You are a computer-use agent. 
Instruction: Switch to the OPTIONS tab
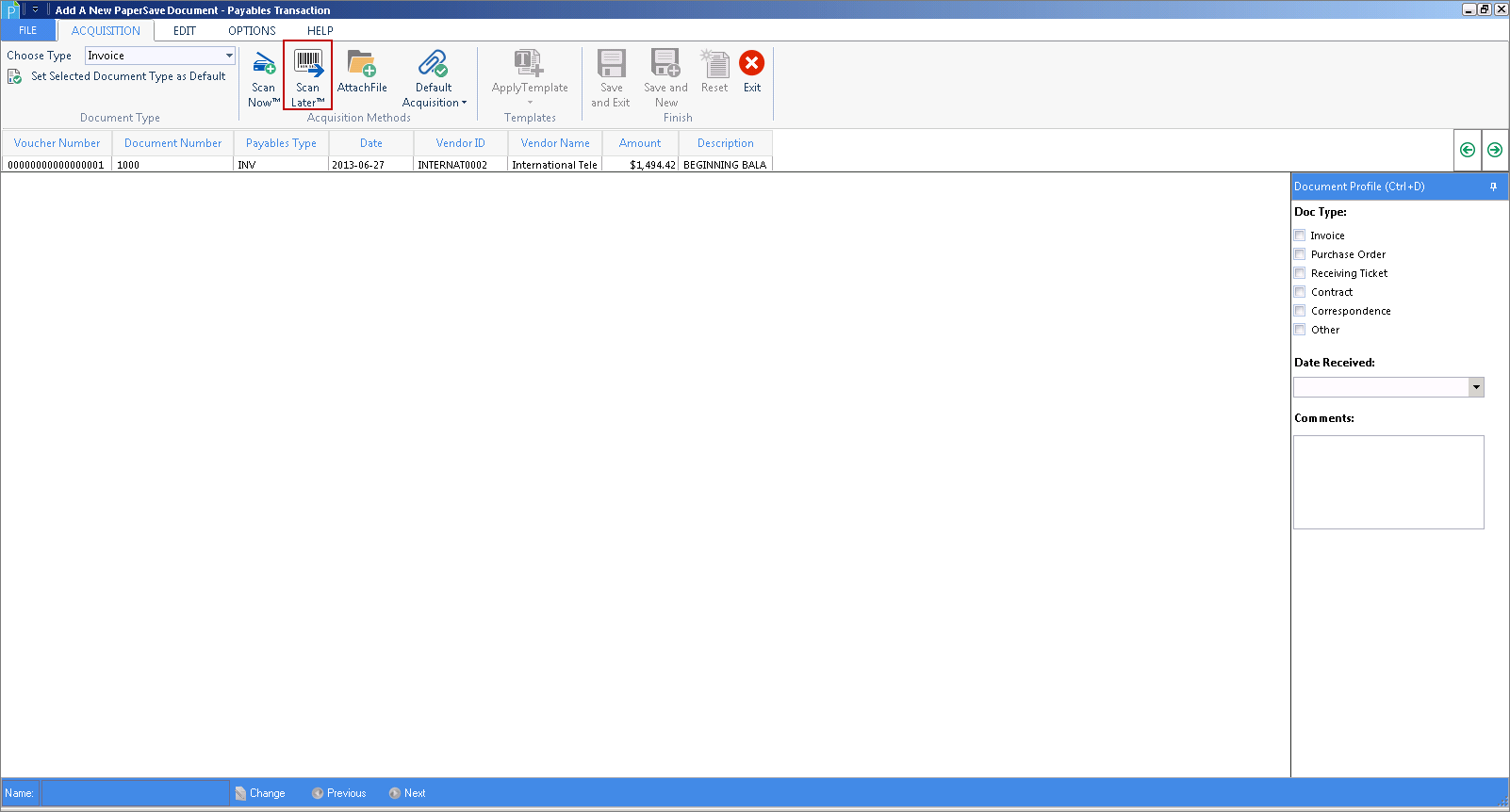point(252,30)
